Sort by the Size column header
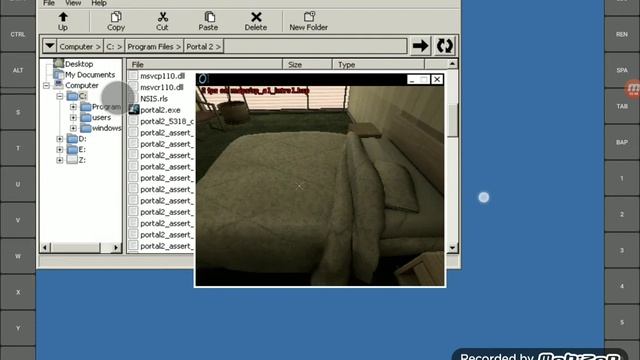This screenshot has height=360, width=640. [x=307, y=64]
